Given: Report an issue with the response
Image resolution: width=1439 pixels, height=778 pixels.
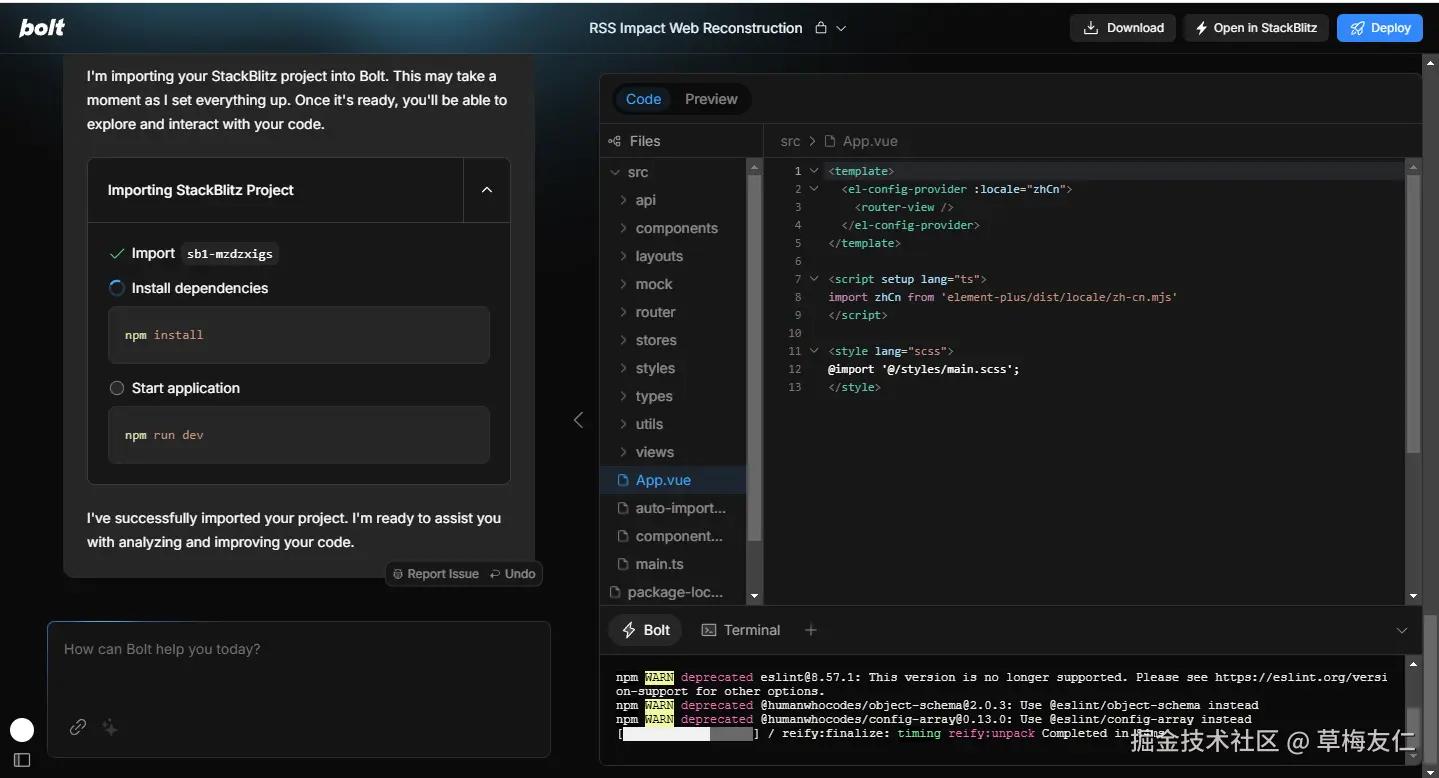Looking at the screenshot, I should (x=436, y=574).
